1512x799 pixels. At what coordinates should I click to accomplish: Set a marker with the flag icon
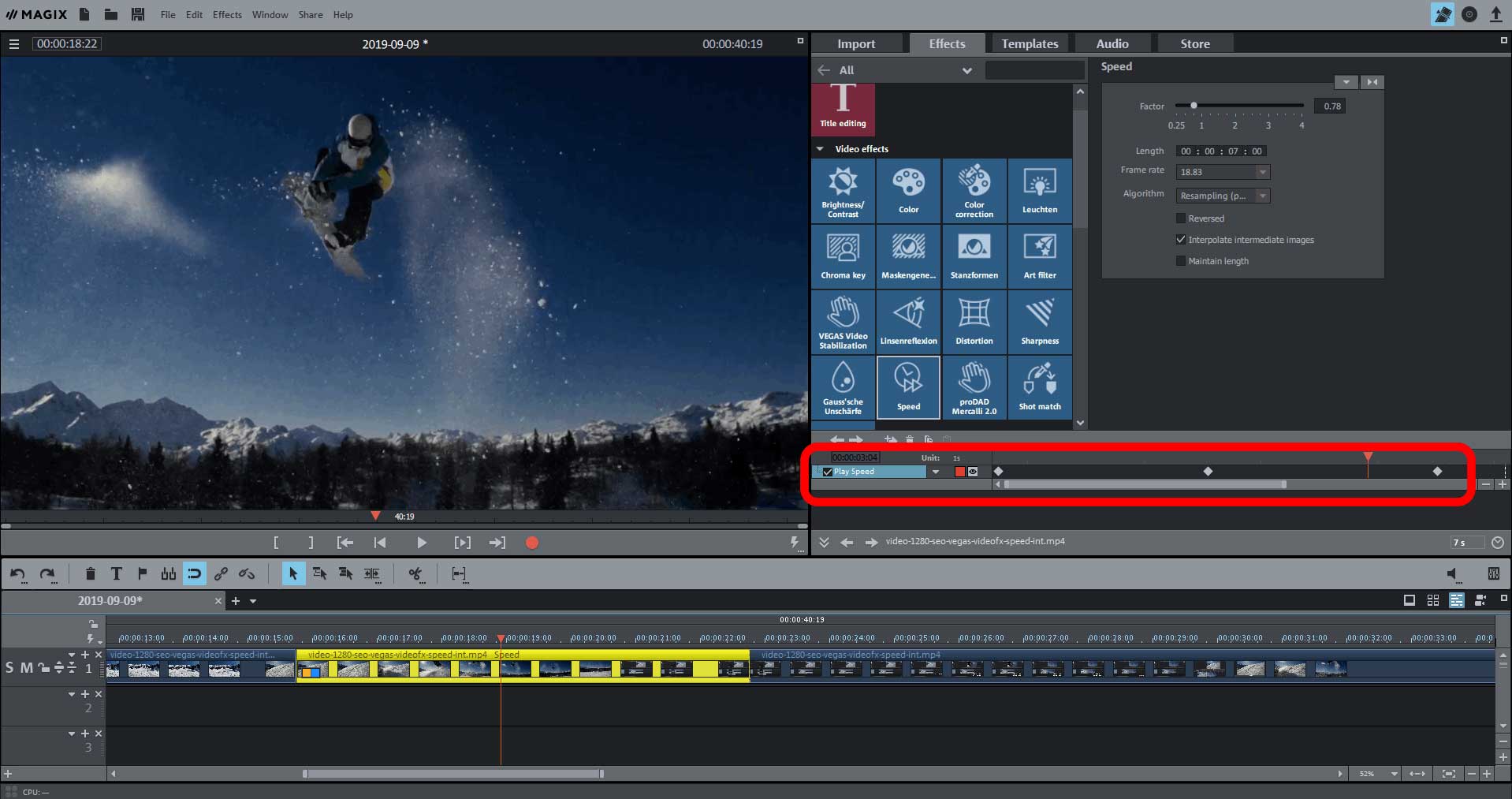pyautogui.click(x=142, y=574)
